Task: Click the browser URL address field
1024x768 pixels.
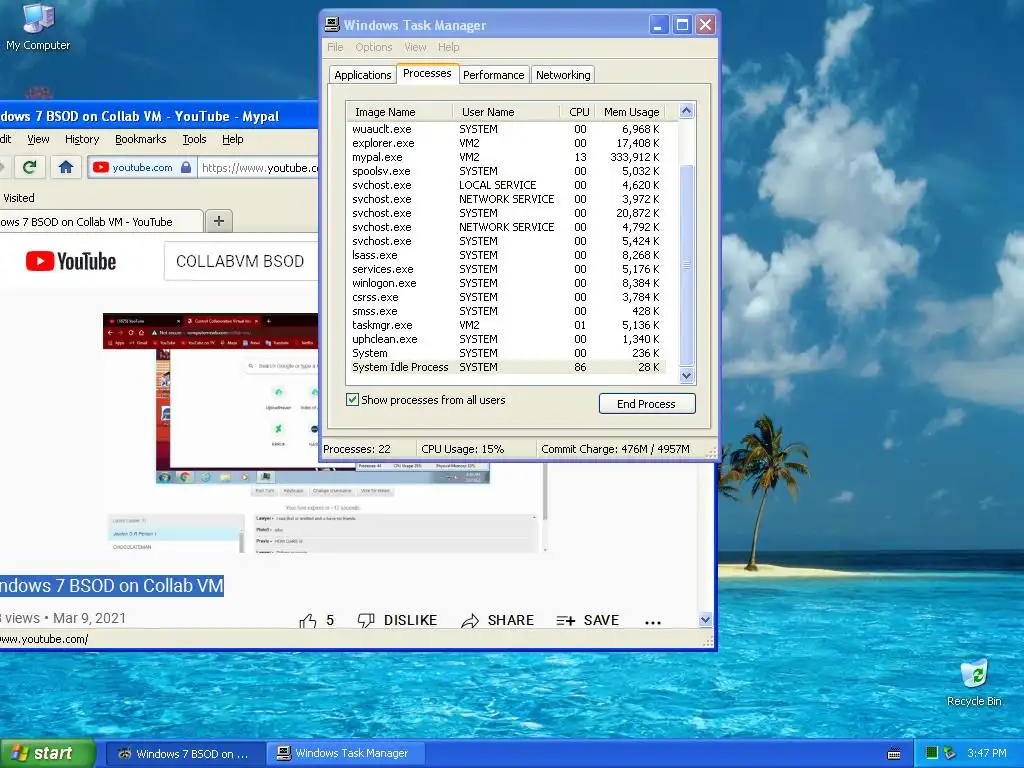Action: pyautogui.click(x=259, y=168)
